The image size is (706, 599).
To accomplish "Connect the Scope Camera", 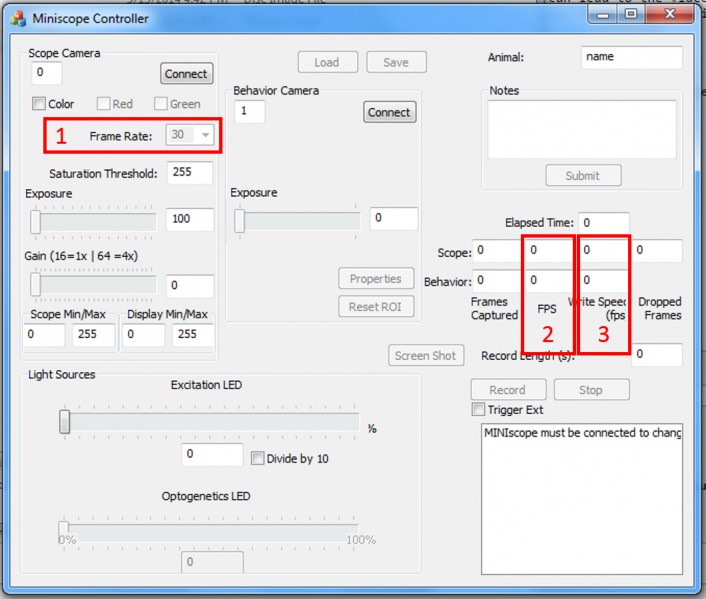I will click(186, 73).
